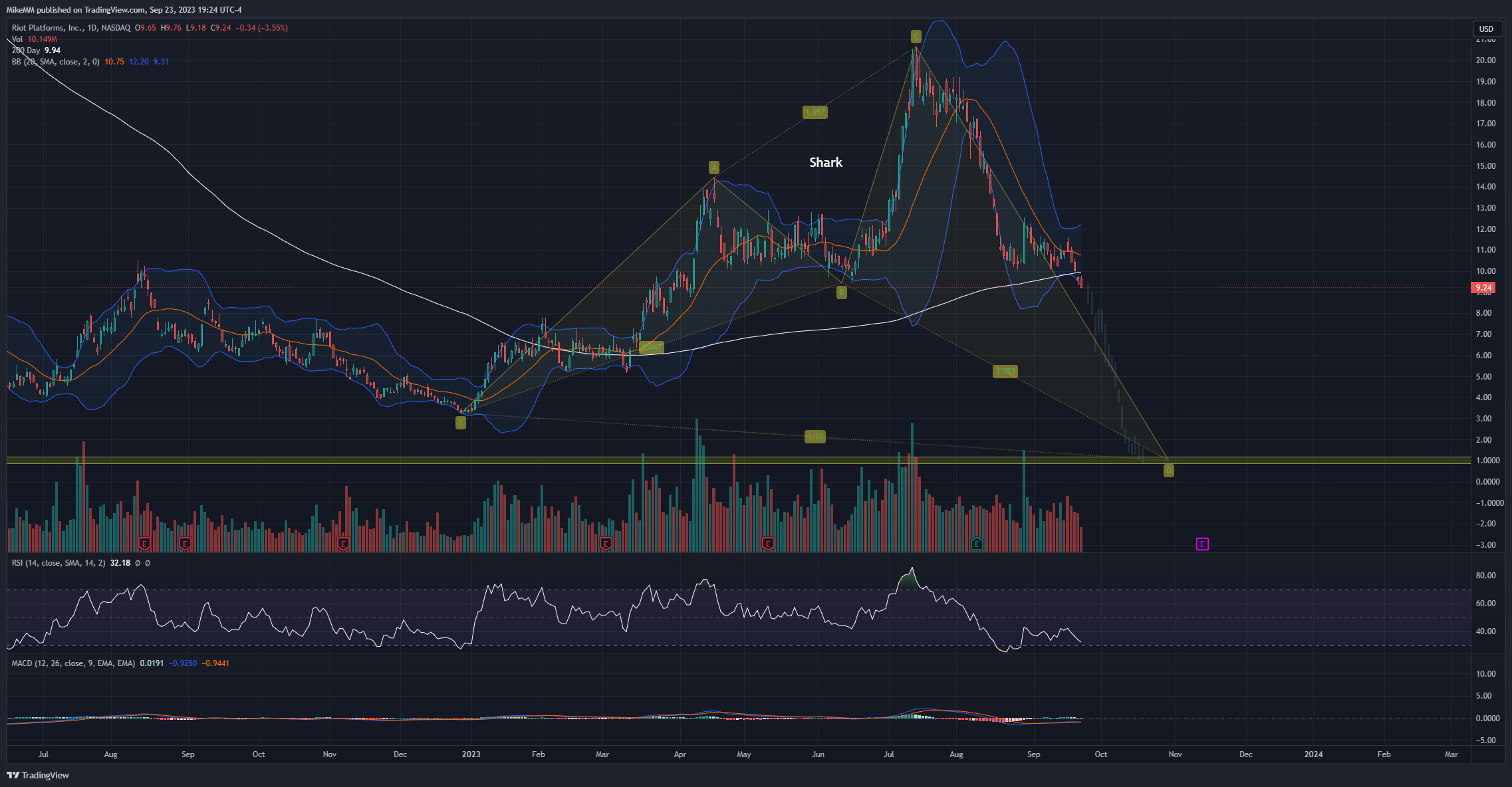Screen dimensions: 1512x787
Task: Select the 1.557 ratio label
Action: pos(815,112)
